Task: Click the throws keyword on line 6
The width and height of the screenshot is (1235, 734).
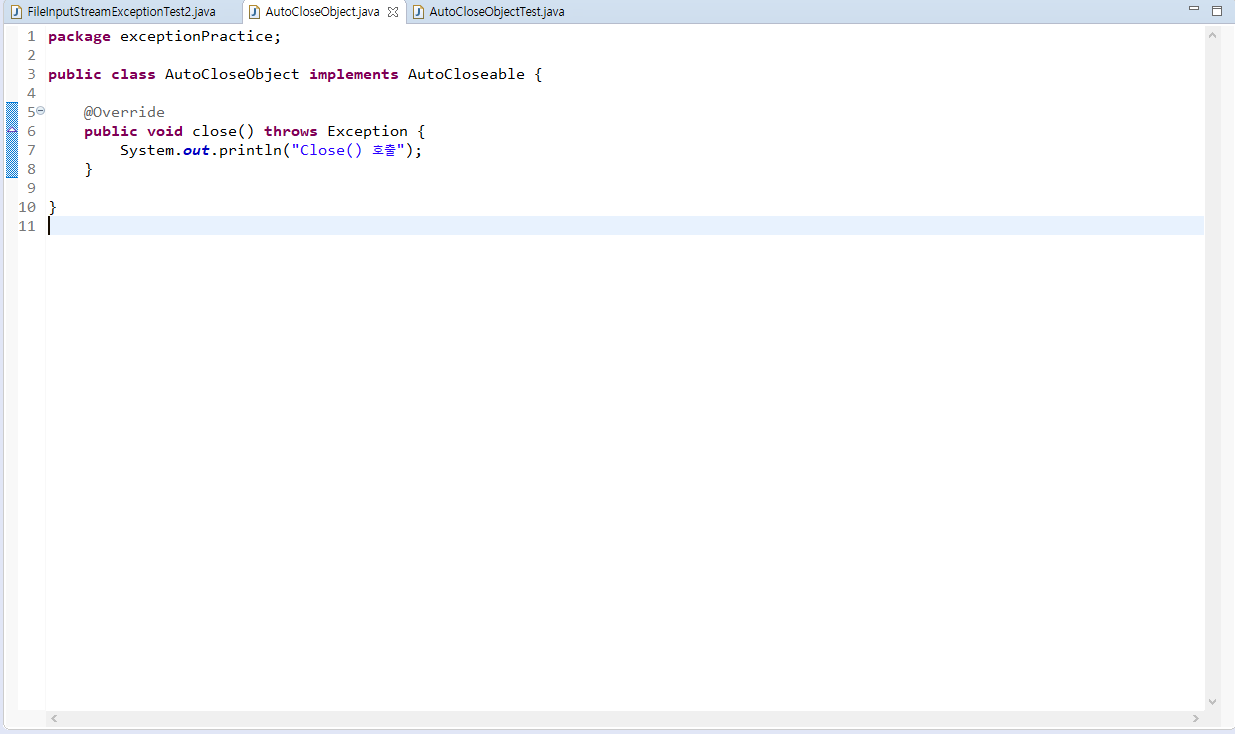Action: [291, 131]
